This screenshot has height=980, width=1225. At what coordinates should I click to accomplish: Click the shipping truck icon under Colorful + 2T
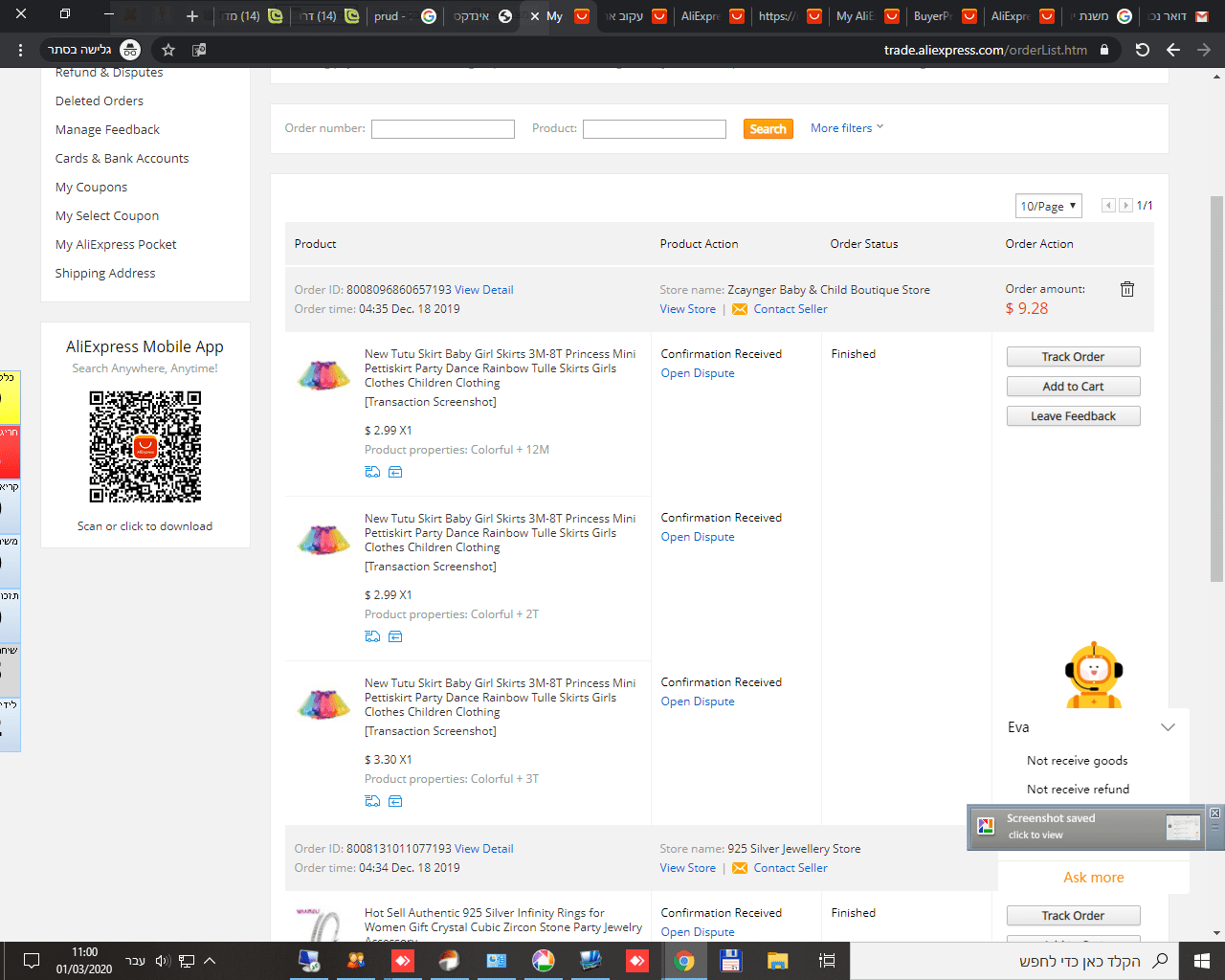[x=373, y=636]
